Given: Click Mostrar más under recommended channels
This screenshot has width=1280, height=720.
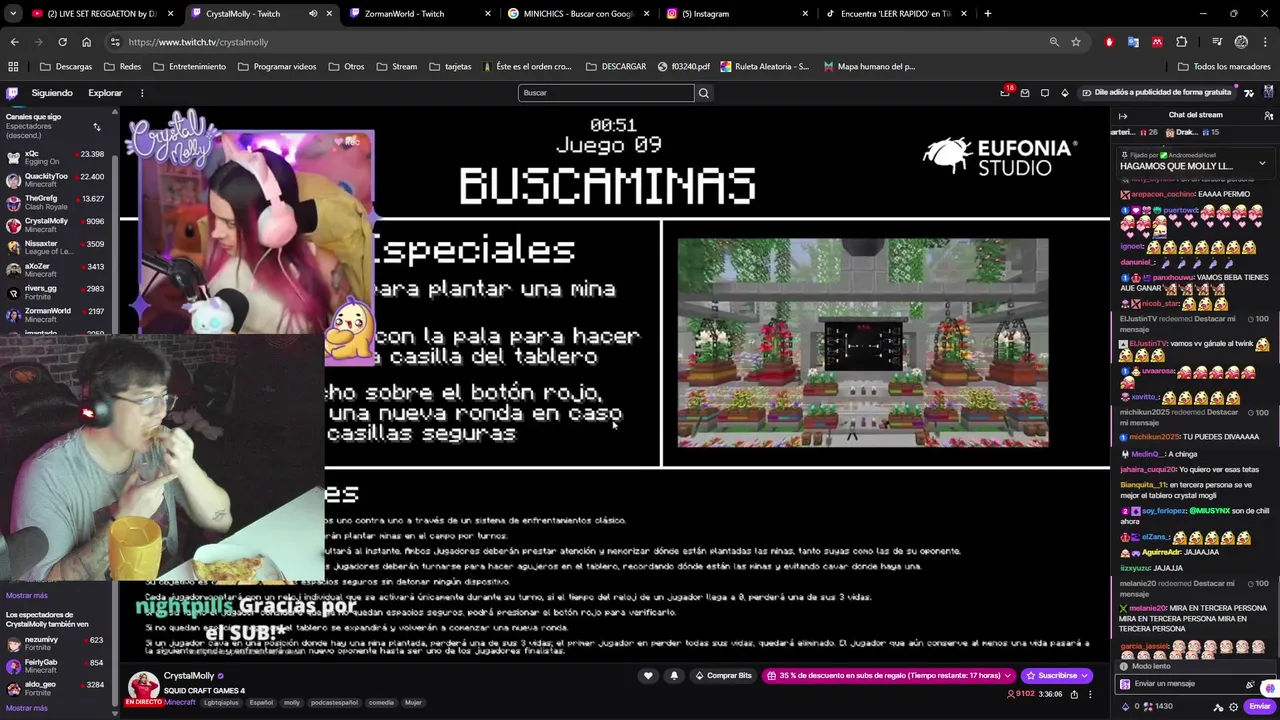Looking at the screenshot, I should click(x=27, y=708).
